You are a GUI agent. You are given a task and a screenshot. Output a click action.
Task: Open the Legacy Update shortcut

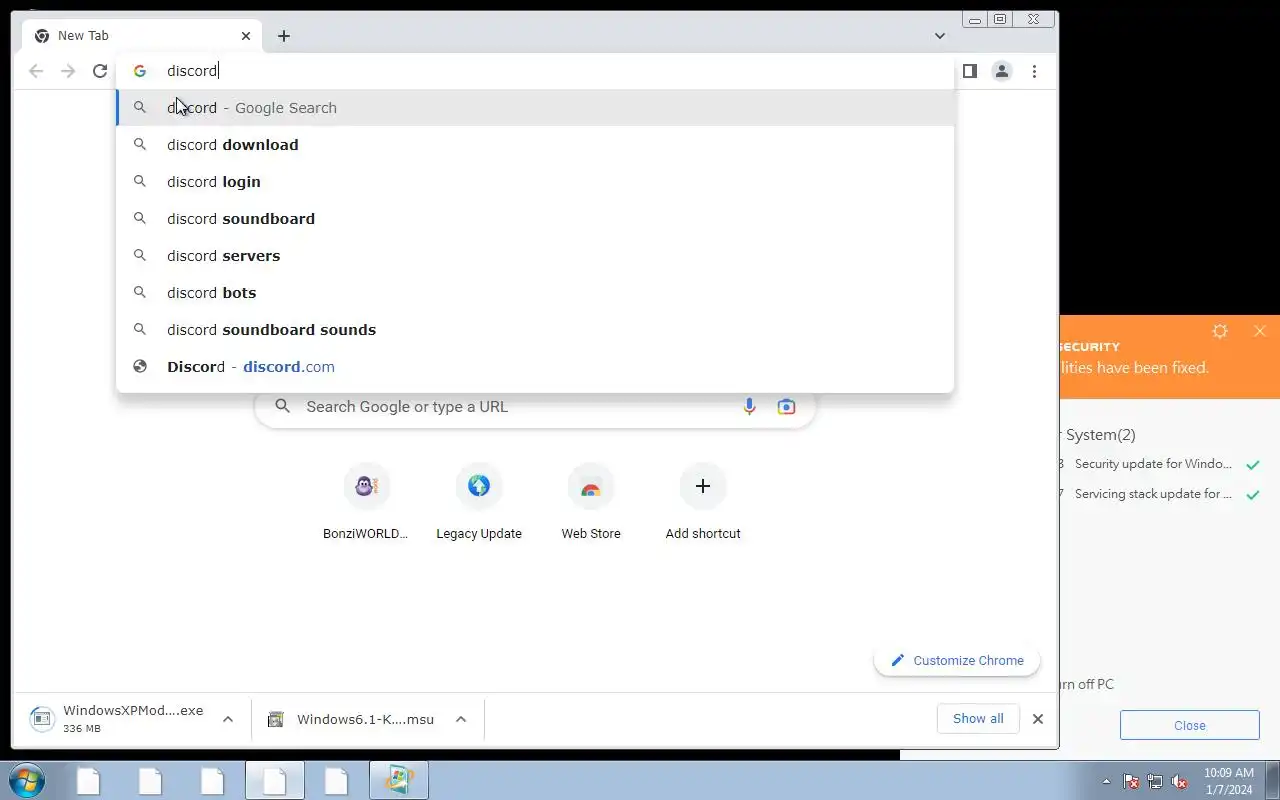(479, 502)
